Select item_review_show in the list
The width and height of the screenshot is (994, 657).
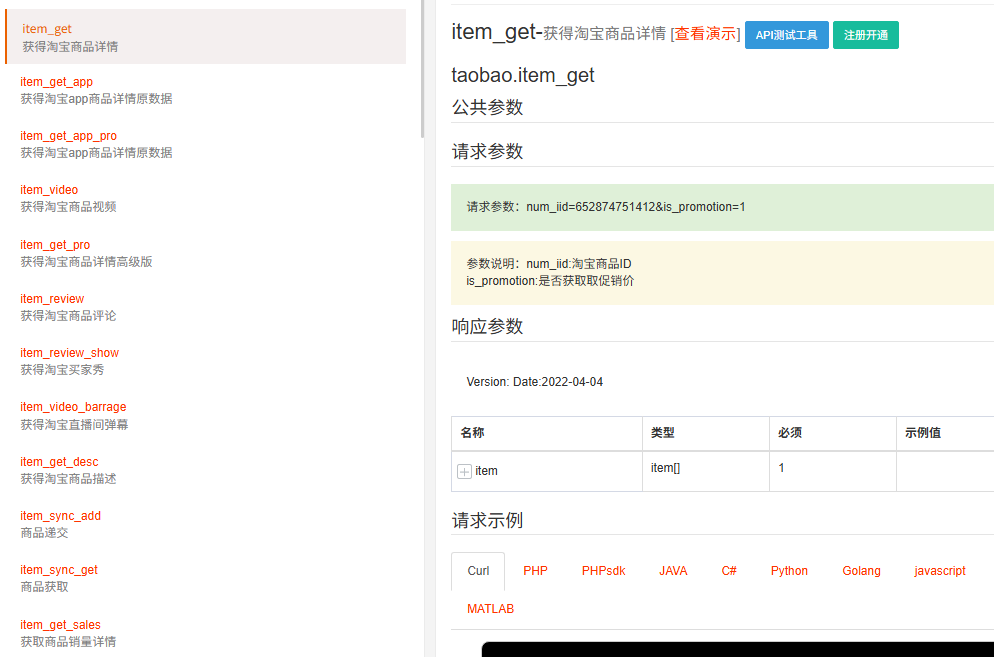point(70,353)
